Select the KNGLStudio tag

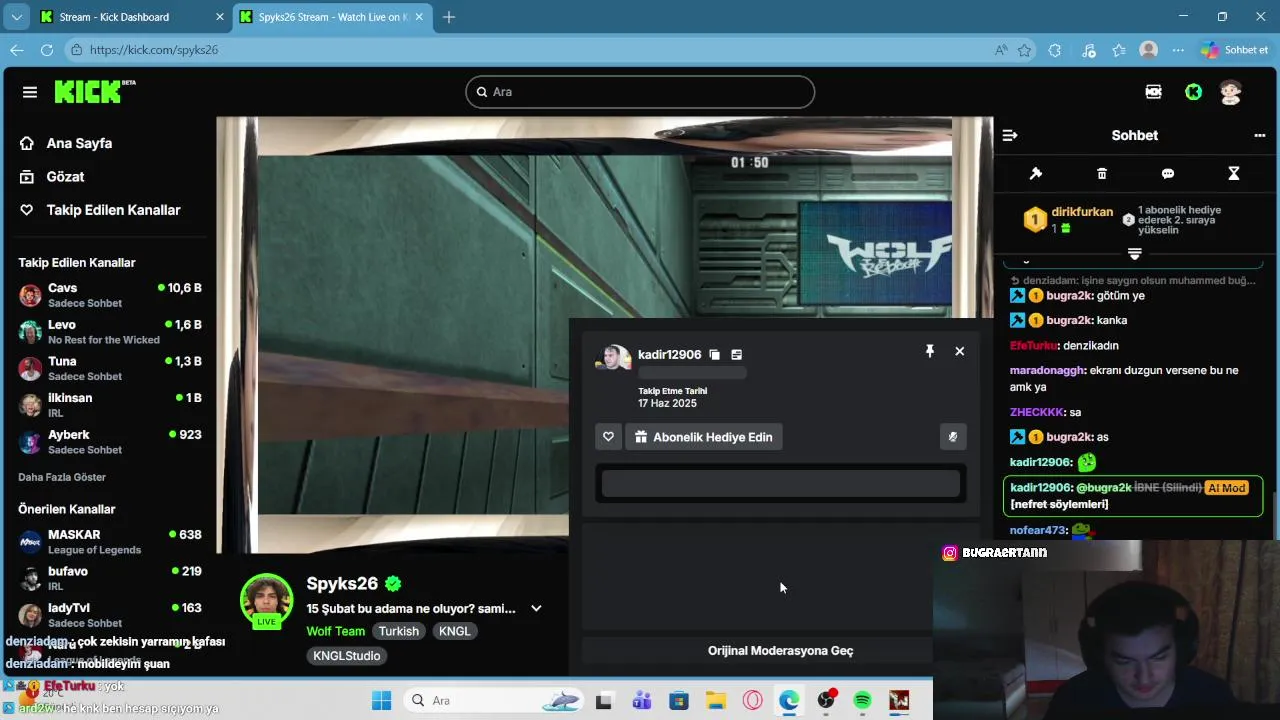(x=347, y=656)
